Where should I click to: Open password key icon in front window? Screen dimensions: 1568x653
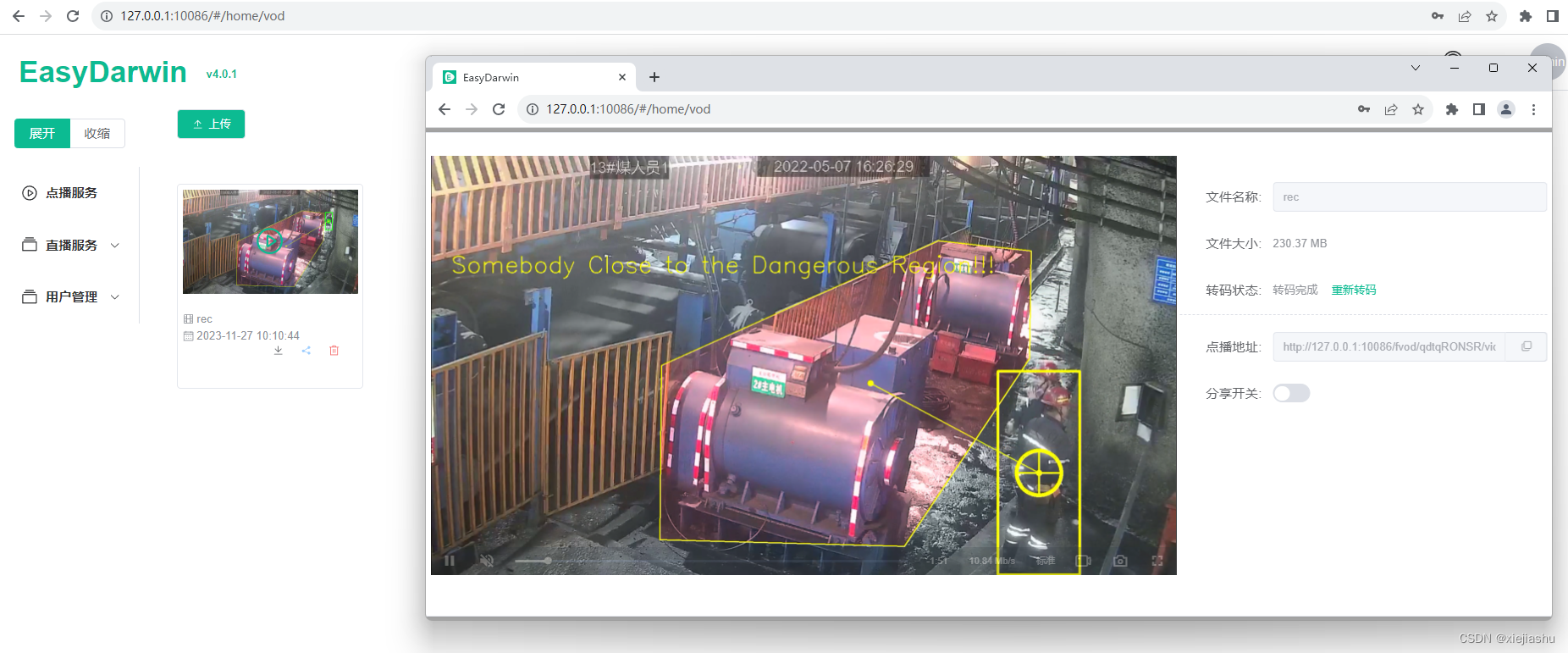(x=1364, y=109)
